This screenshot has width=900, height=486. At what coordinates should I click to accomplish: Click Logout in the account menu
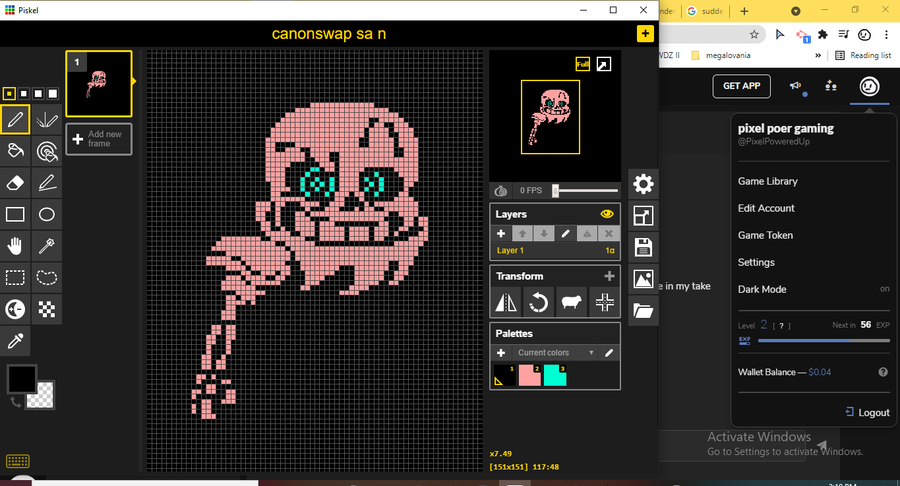(867, 412)
